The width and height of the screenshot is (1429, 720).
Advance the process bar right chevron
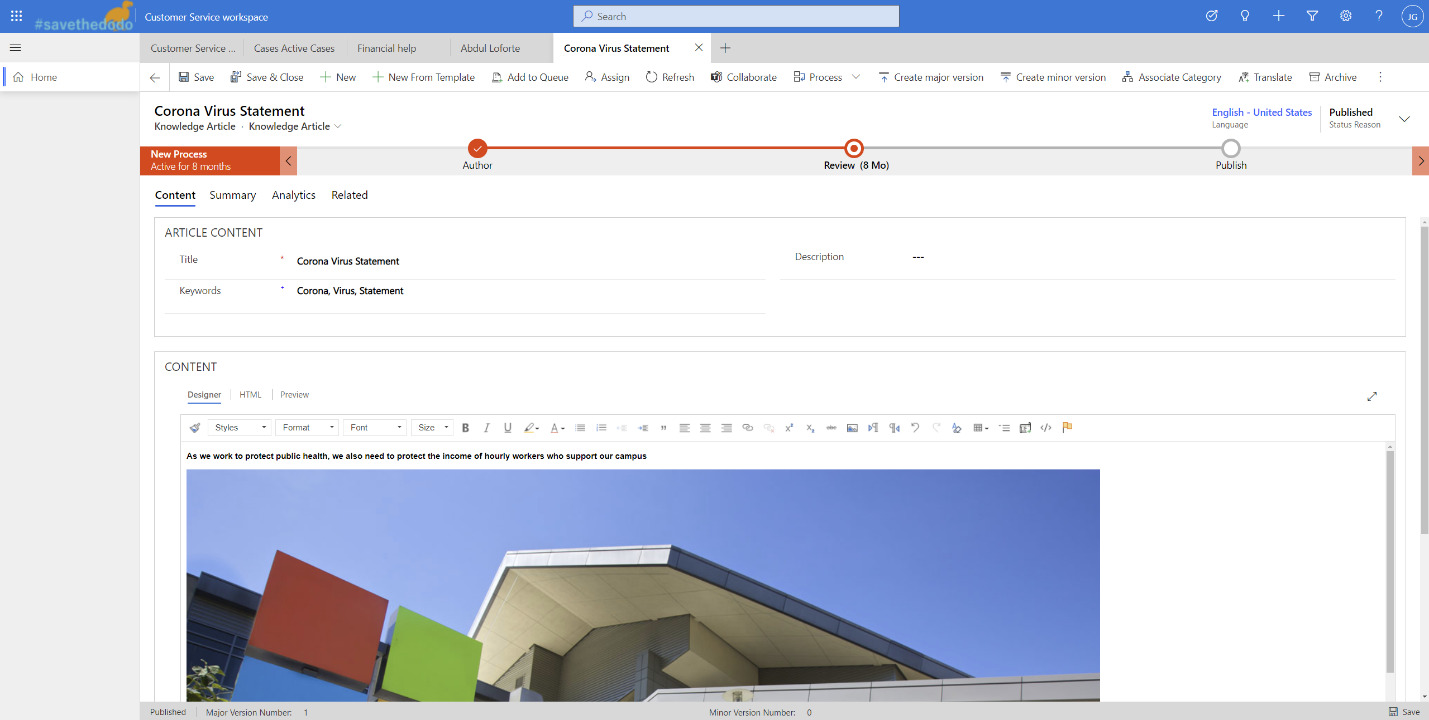pyautogui.click(x=1420, y=161)
